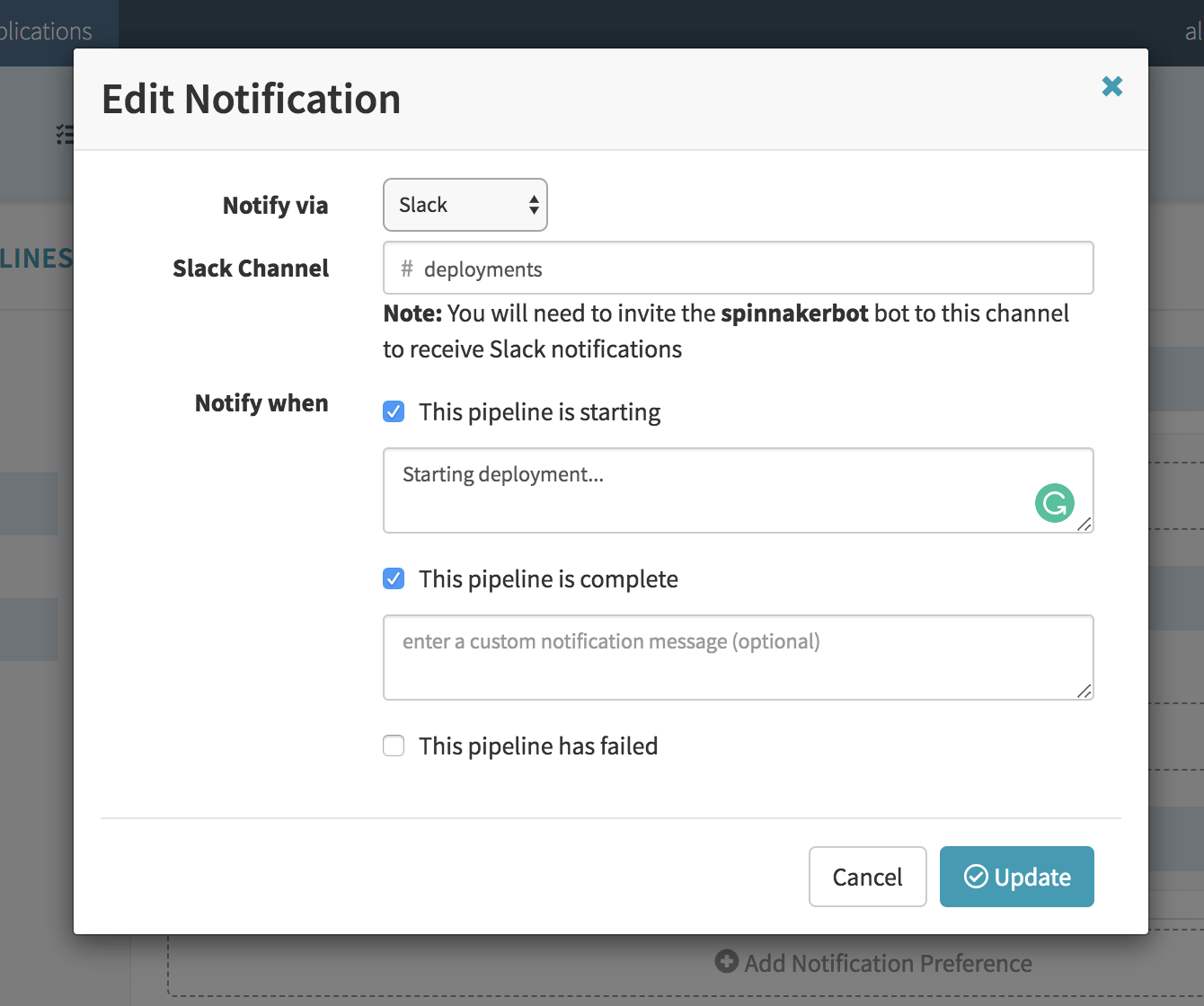The height and width of the screenshot is (1006, 1204).
Task: Grab the resize handle of the Starting deployment textarea
Action: coord(1084,525)
